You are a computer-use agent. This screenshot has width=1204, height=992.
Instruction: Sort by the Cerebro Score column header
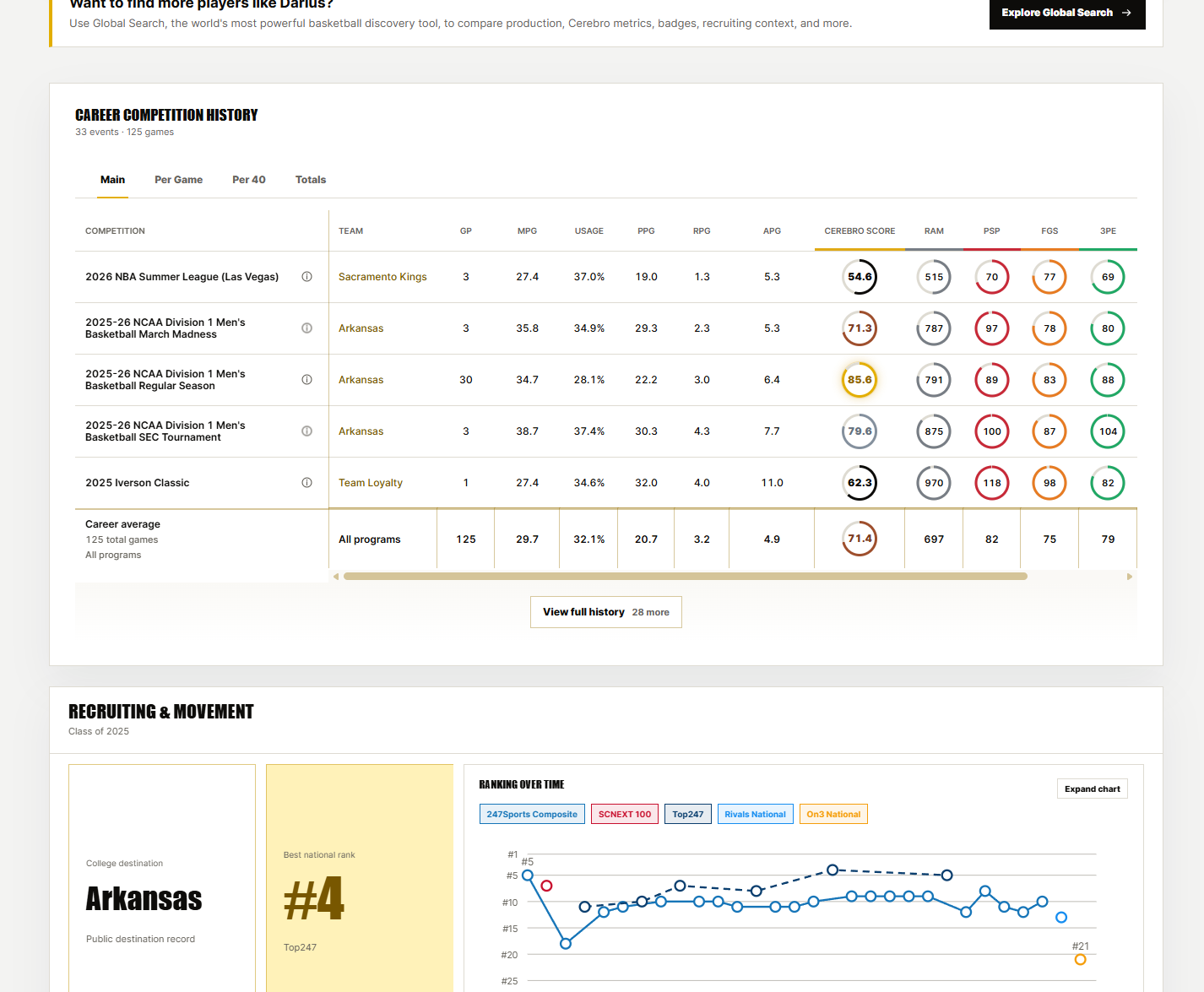pyautogui.click(x=860, y=230)
